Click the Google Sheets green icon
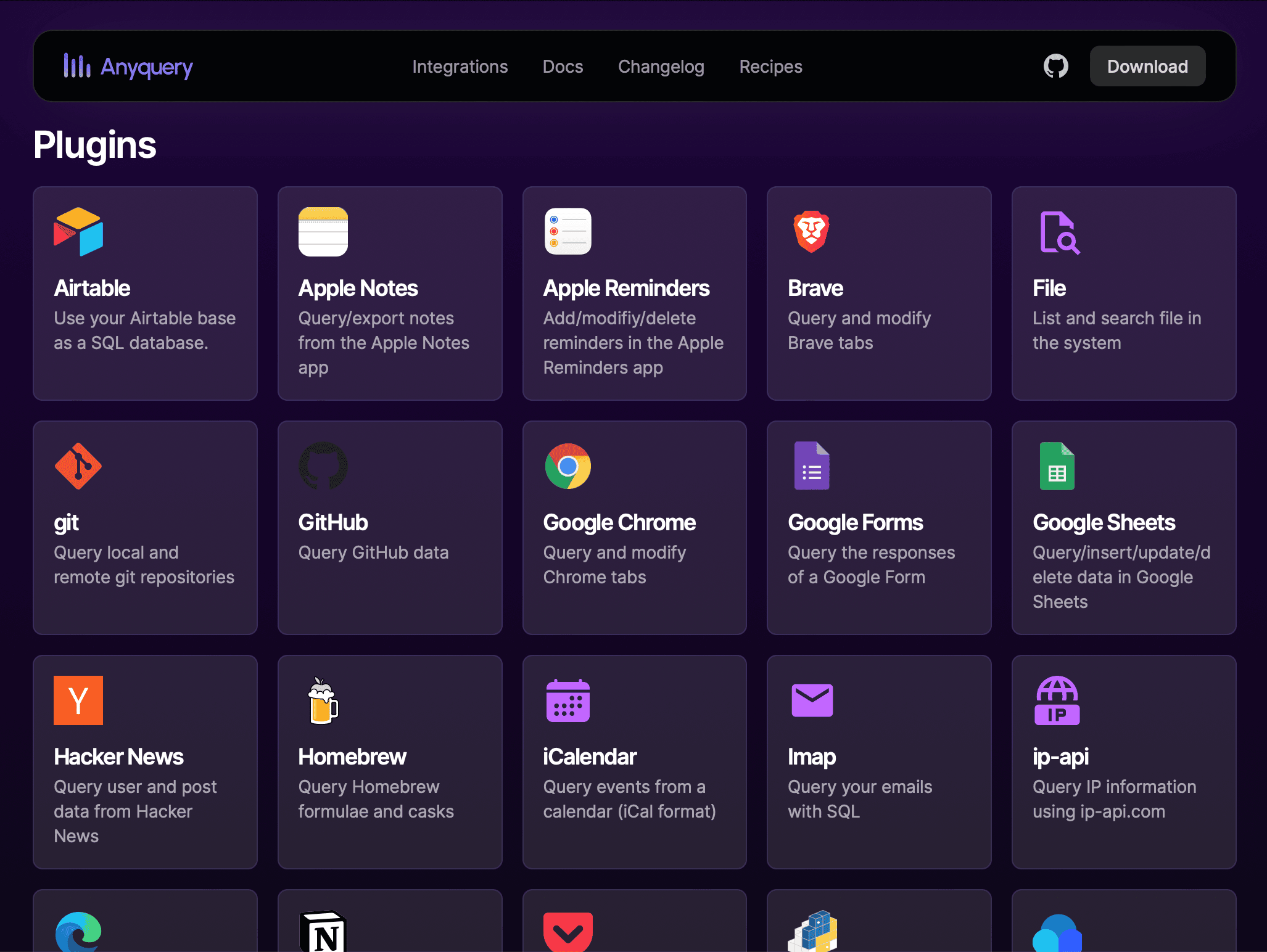 1057,466
